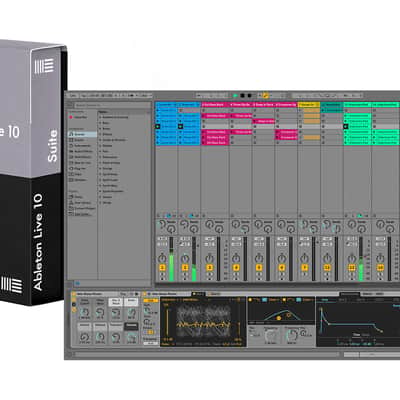Open User Library under Places

point(82,203)
